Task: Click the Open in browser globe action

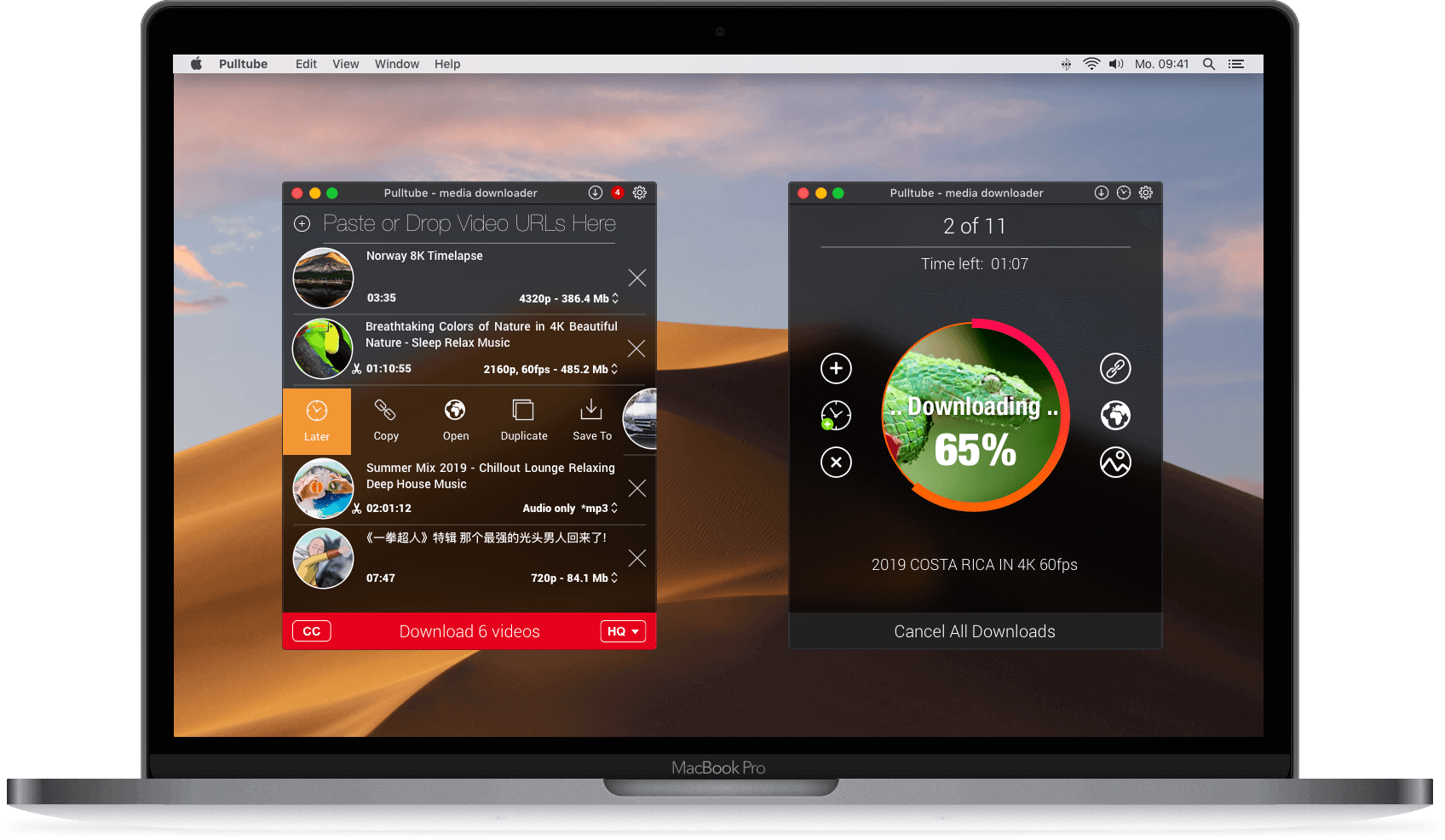Action: coord(455,421)
